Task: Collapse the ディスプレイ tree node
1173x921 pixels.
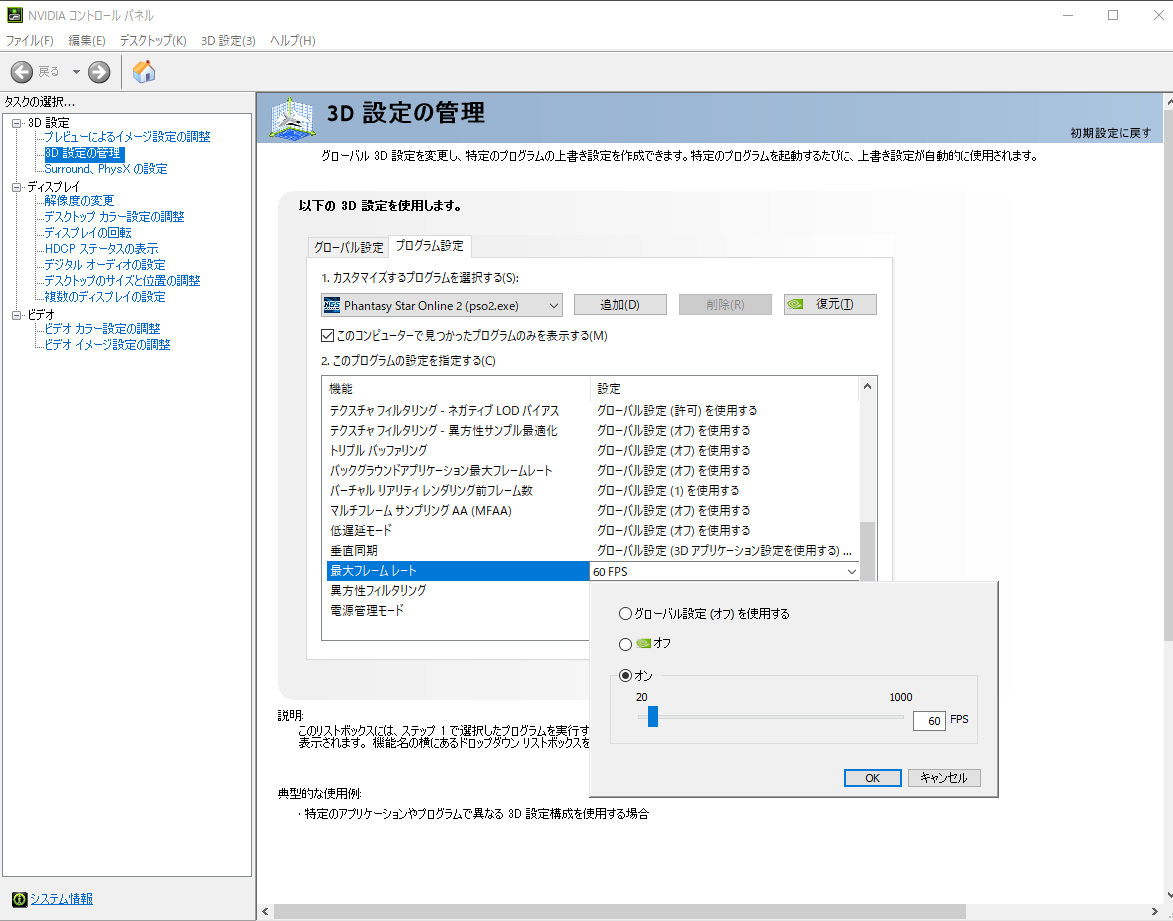Action: (16, 187)
